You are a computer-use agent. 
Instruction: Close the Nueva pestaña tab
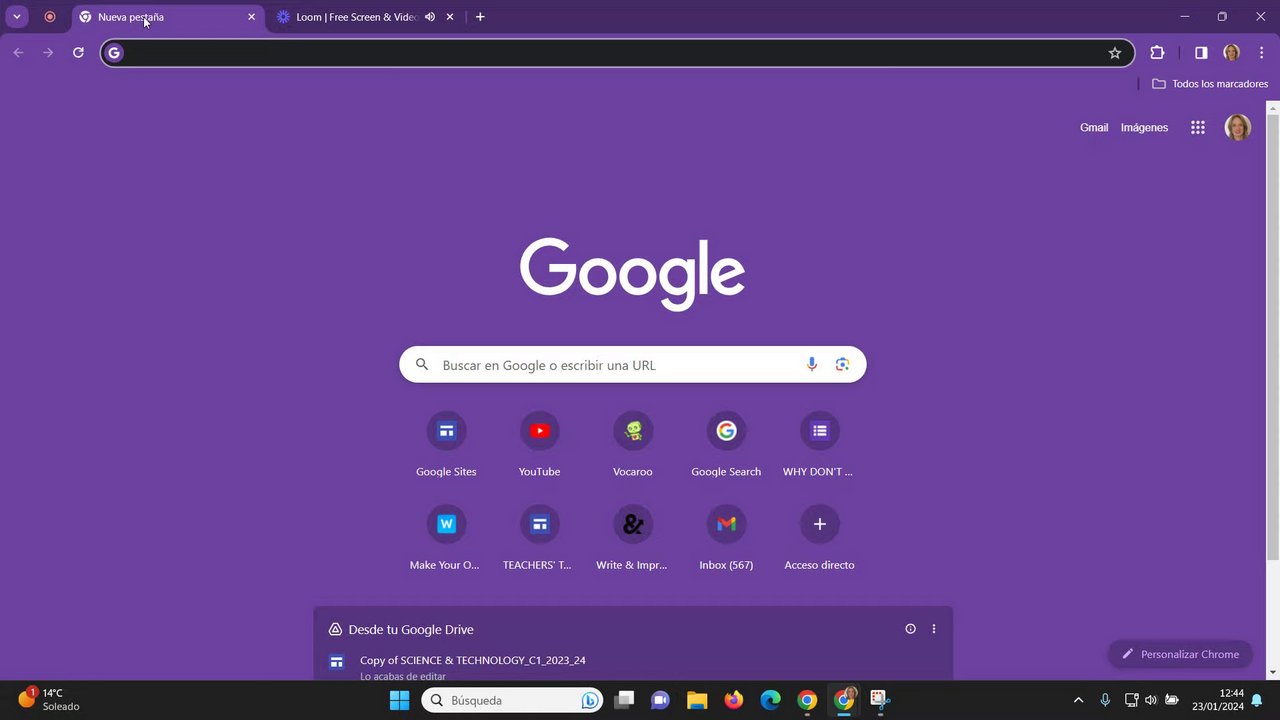click(252, 17)
